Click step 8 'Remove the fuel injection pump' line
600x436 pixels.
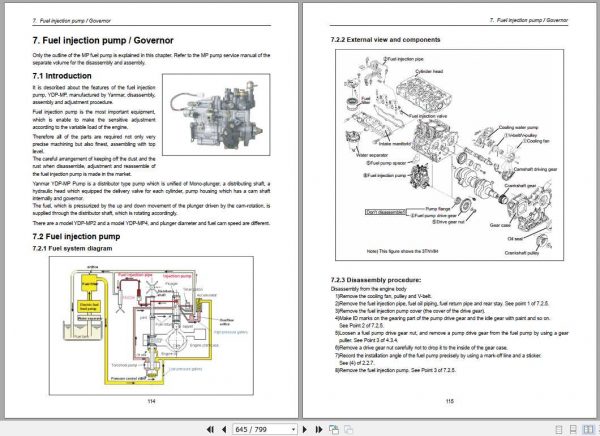[x=395, y=370]
